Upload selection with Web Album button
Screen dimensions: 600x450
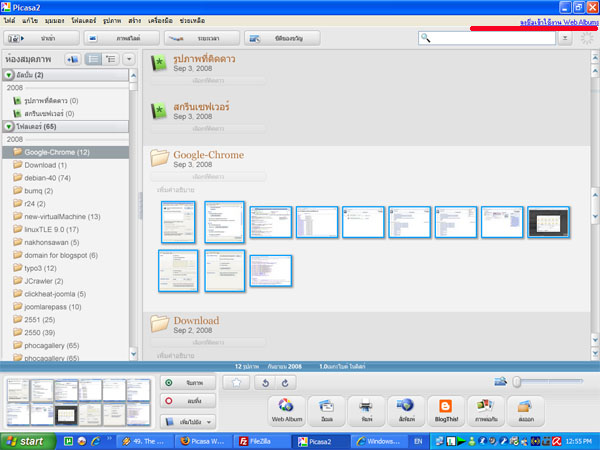[x=287, y=411]
